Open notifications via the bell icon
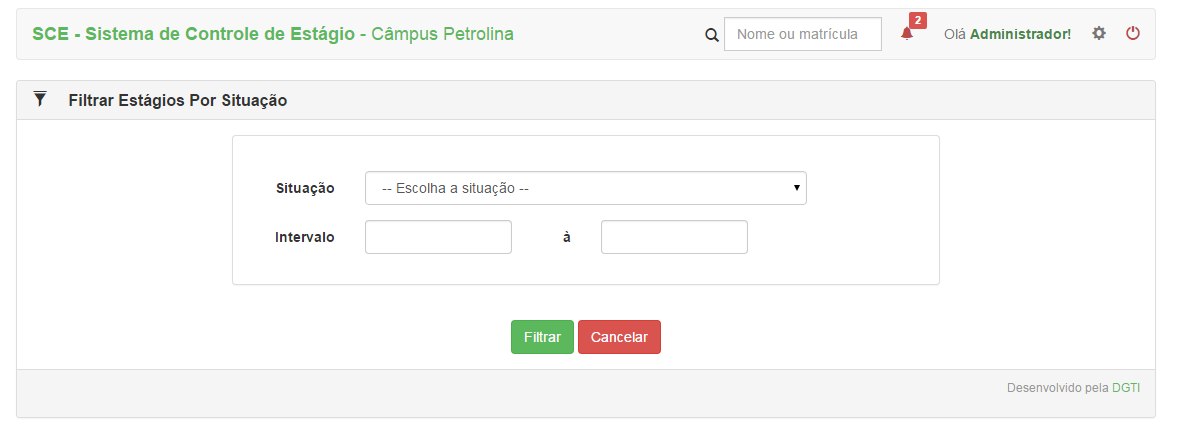The height and width of the screenshot is (447, 1191). click(906, 33)
